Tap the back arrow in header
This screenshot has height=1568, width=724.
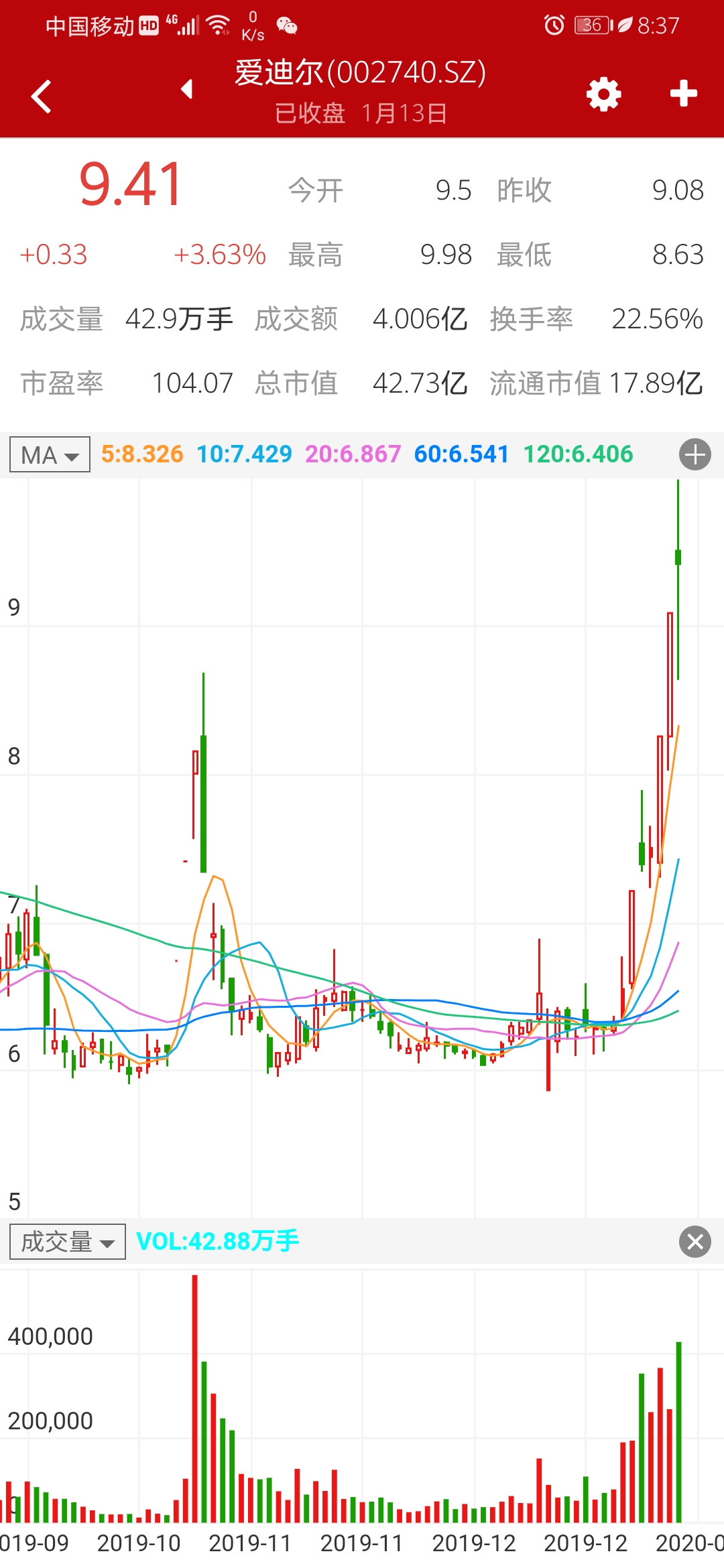42,96
